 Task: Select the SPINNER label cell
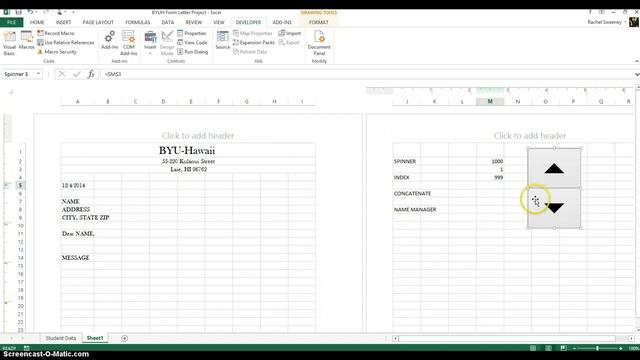(407, 161)
